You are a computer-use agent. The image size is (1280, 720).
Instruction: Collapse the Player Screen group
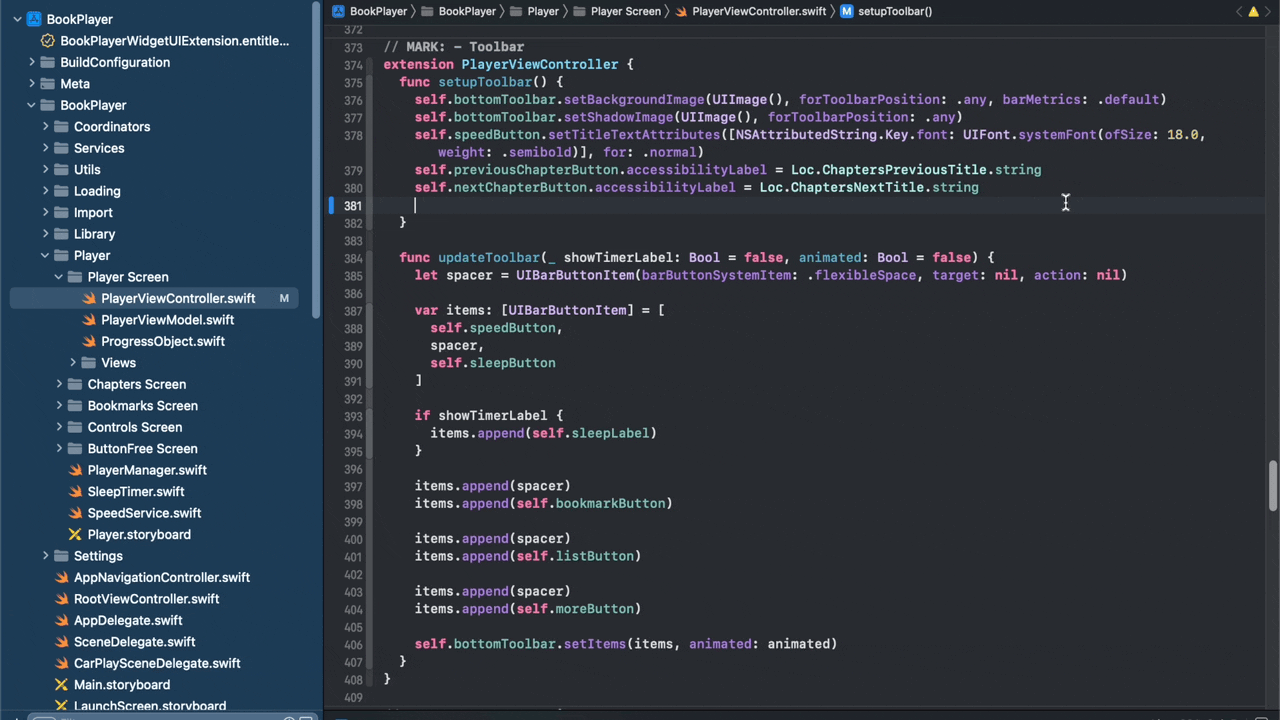click(59, 277)
